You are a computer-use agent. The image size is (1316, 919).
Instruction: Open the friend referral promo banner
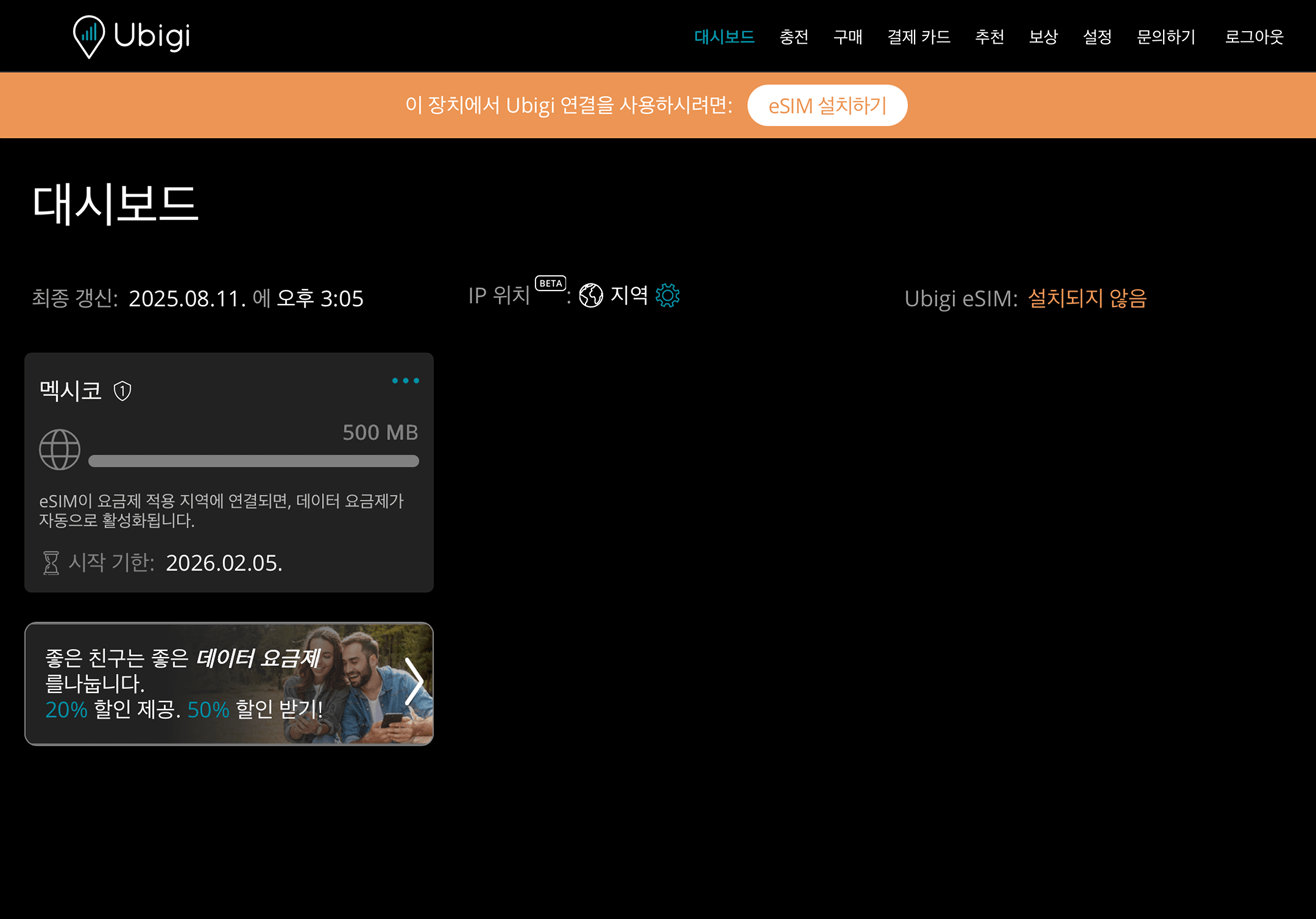(x=229, y=684)
